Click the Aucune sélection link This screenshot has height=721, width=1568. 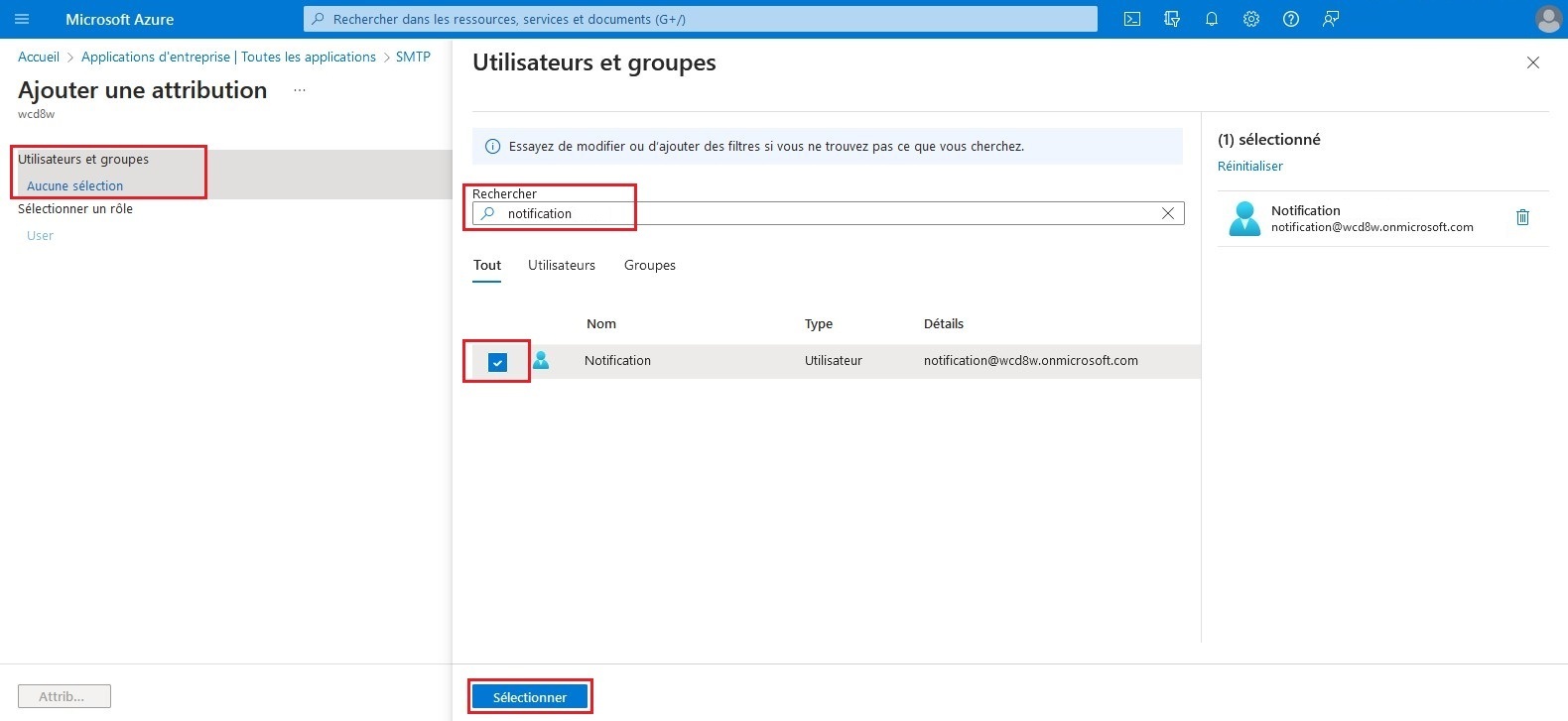coord(75,186)
